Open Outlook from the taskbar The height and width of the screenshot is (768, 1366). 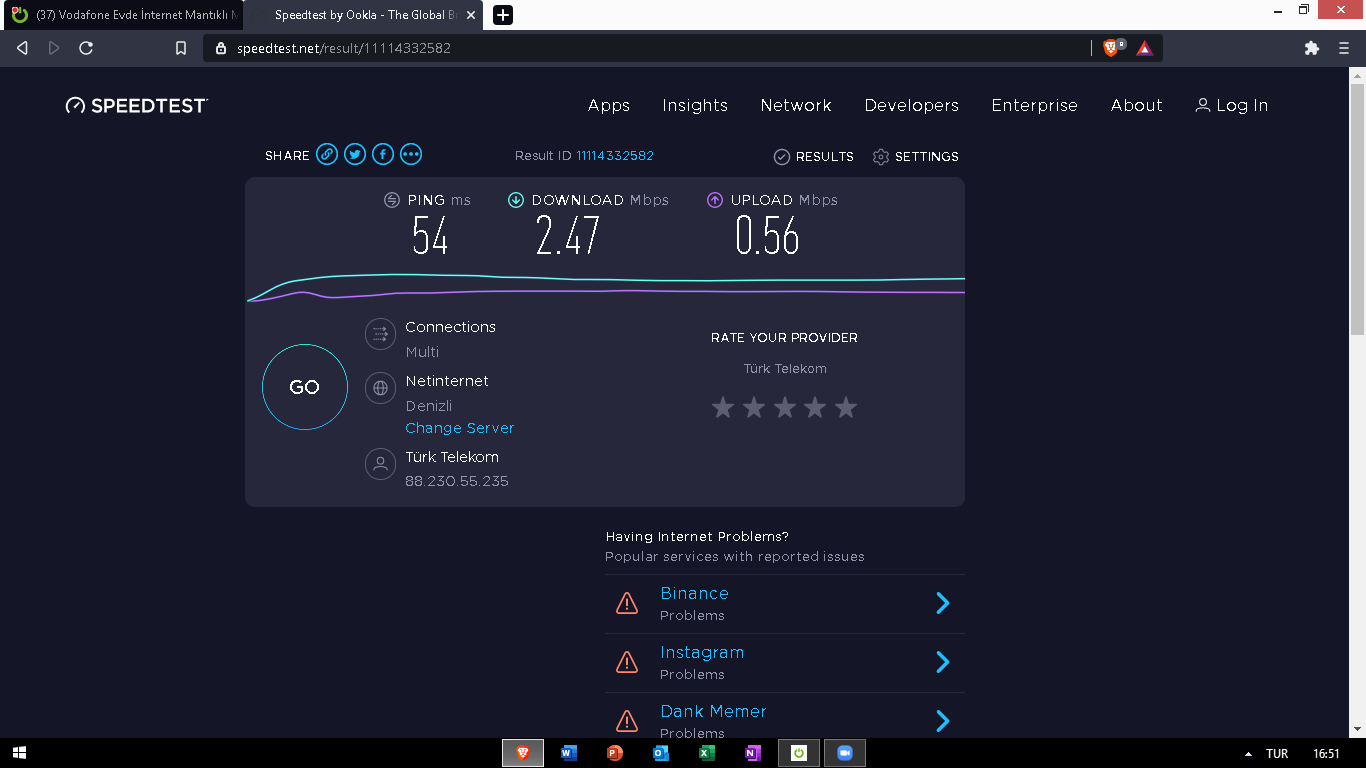[661, 753]
